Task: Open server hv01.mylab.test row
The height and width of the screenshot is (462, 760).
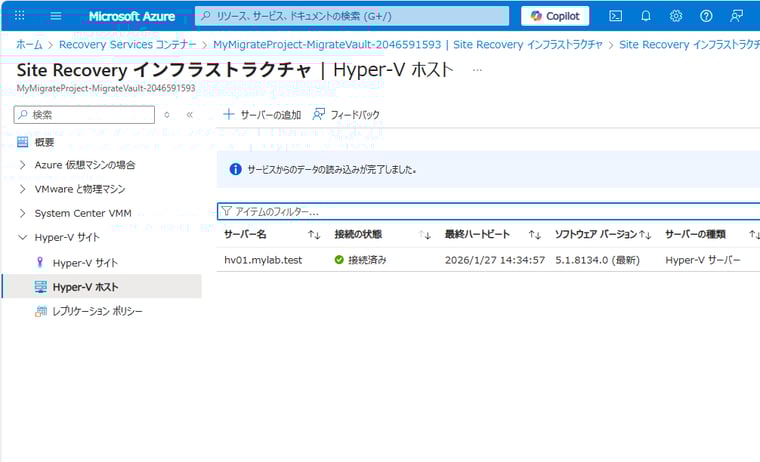Action: 263,260
